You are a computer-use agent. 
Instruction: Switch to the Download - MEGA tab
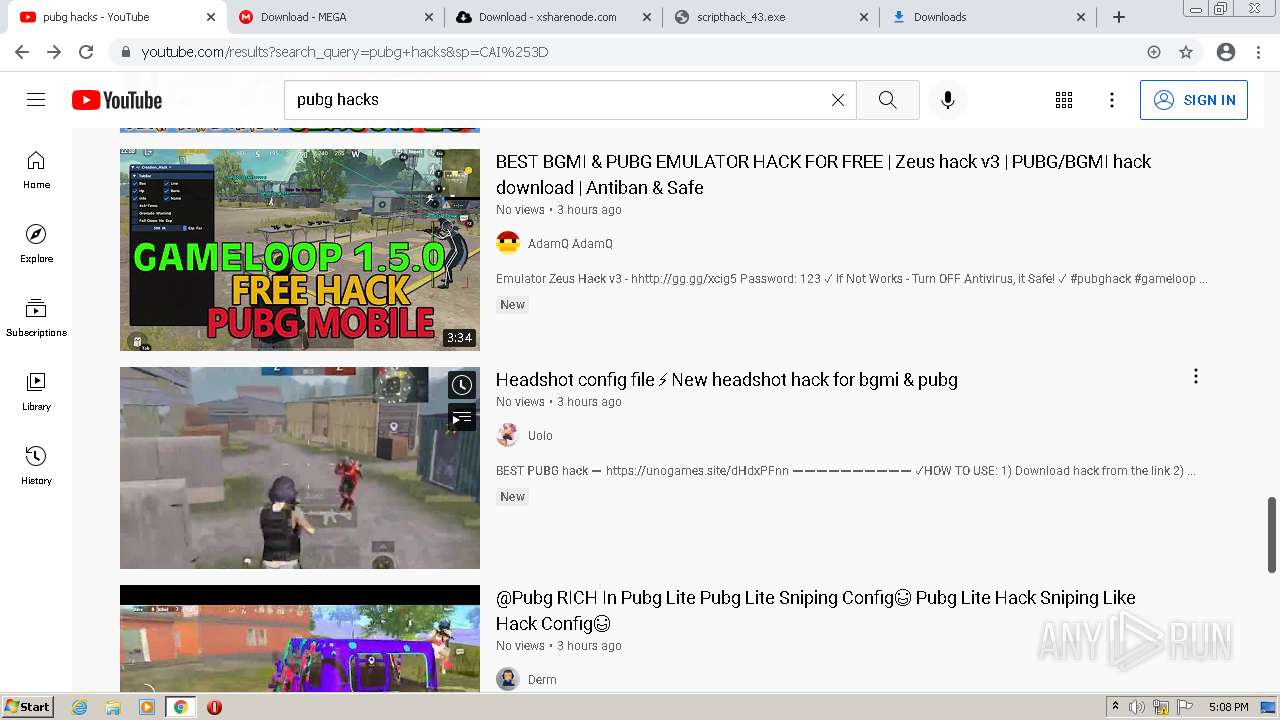pyautogui.click(x=334, y=17)
